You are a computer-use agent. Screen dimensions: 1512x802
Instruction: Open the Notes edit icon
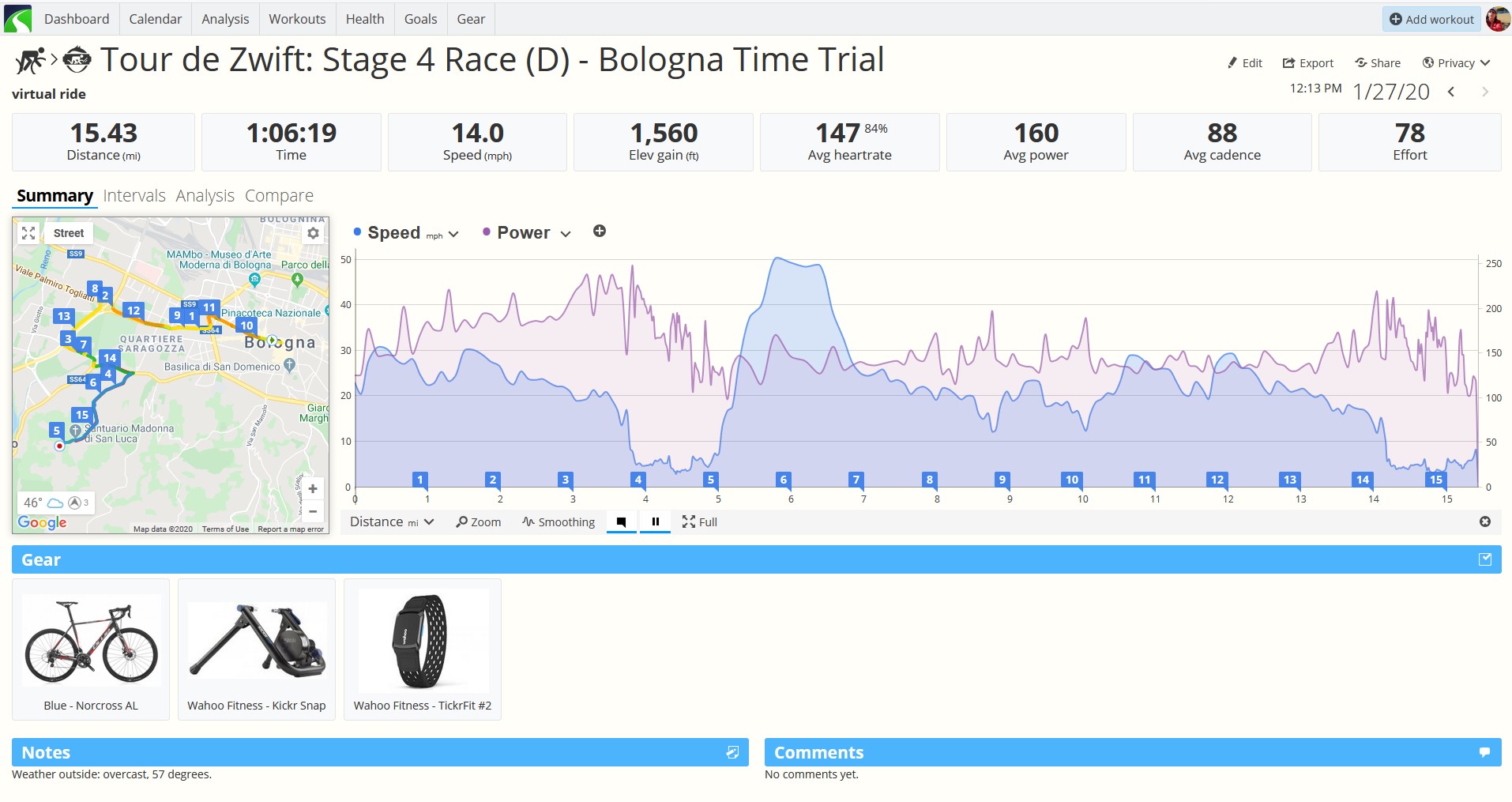point(732,752)
